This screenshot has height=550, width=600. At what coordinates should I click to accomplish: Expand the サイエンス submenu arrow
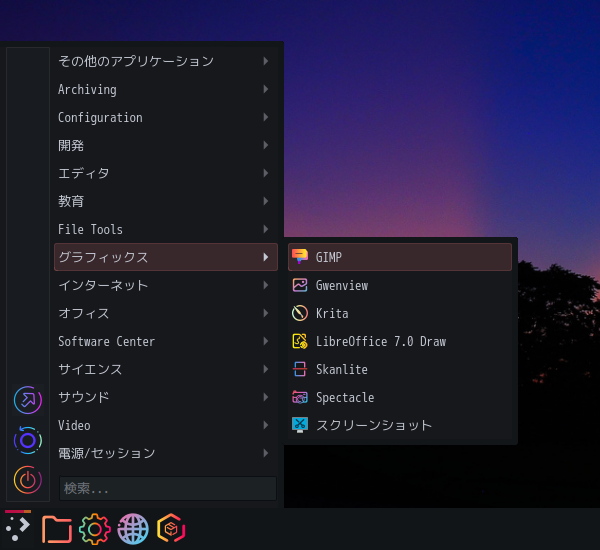[266, 369]
